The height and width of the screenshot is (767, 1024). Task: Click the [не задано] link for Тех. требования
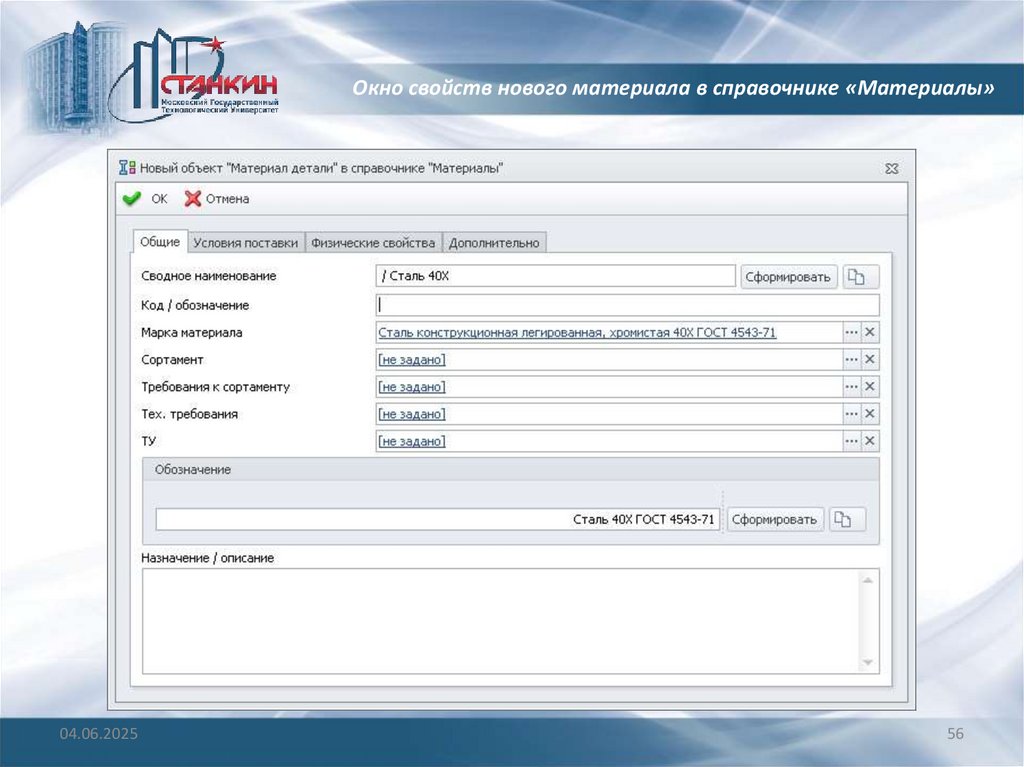412,414
